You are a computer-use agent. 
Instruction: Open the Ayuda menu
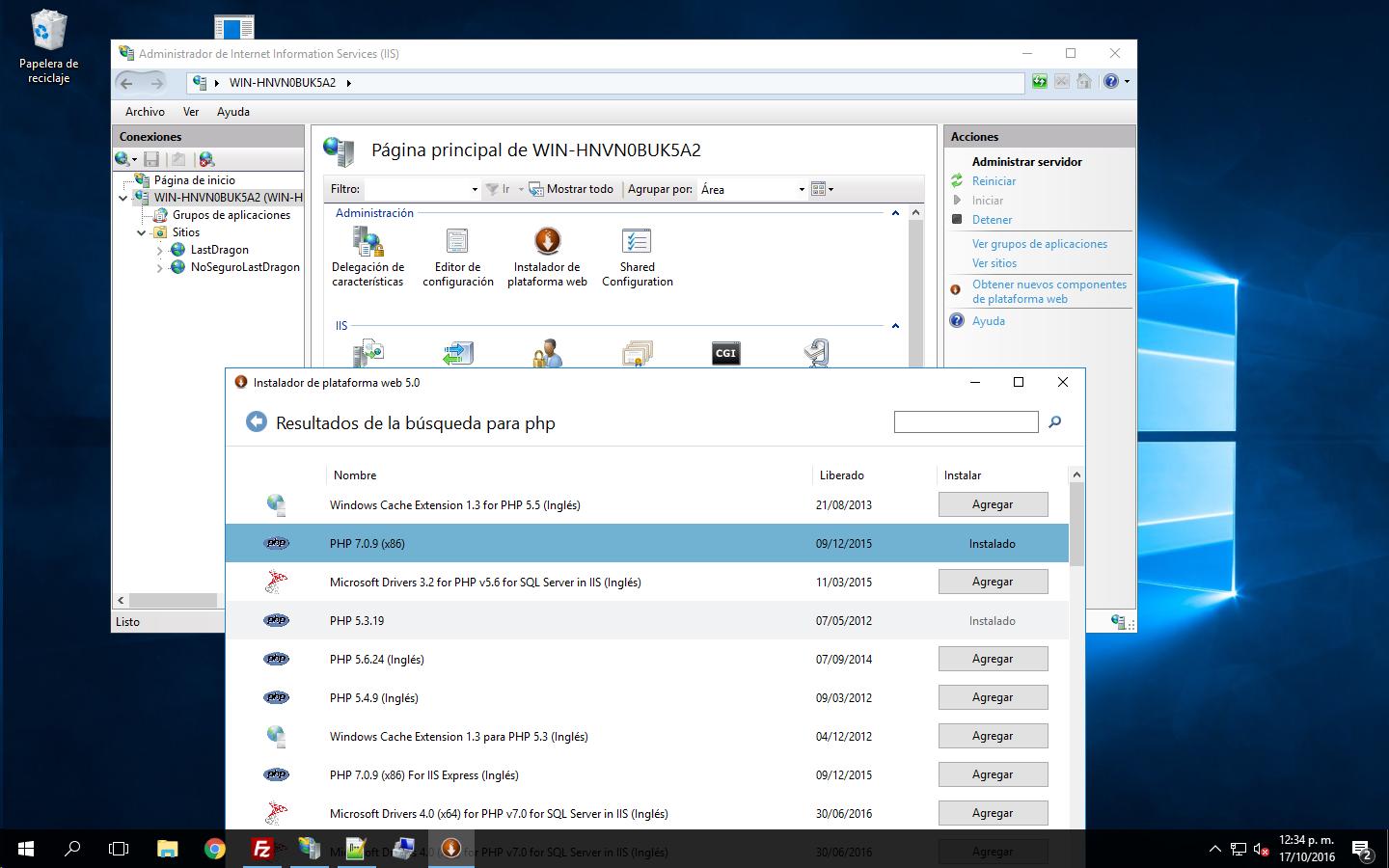[233, 112]
